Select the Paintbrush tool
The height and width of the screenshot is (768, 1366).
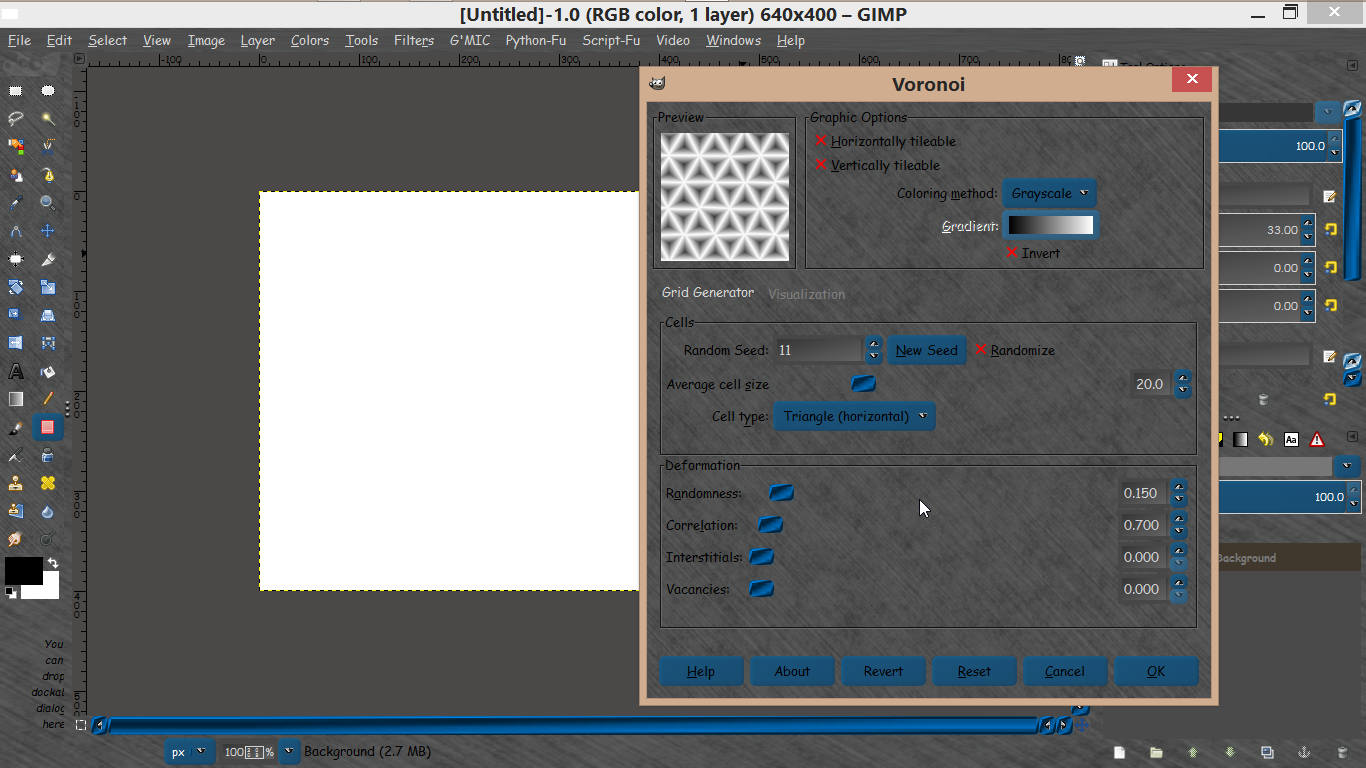(x=16, y=427)
